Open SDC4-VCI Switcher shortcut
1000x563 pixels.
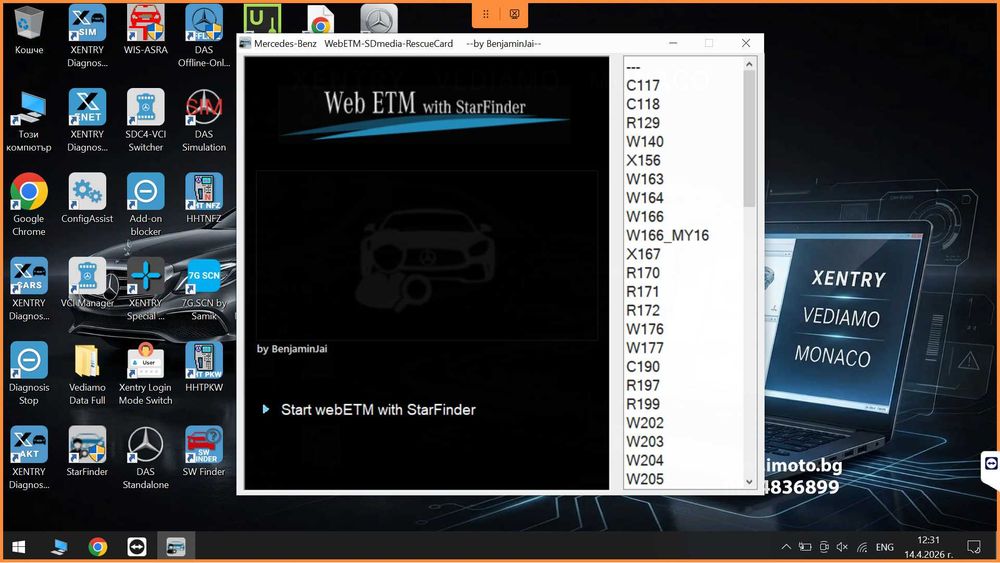pos(145,121)
